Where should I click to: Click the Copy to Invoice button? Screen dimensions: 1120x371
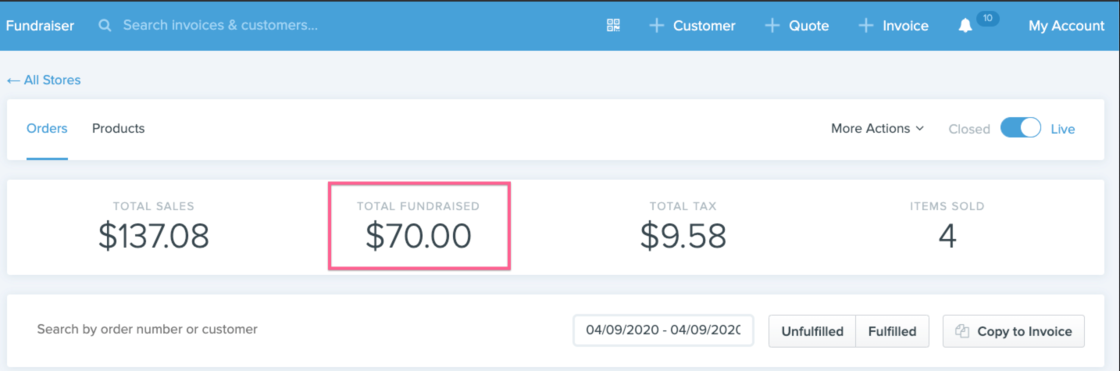(1014, 331)
